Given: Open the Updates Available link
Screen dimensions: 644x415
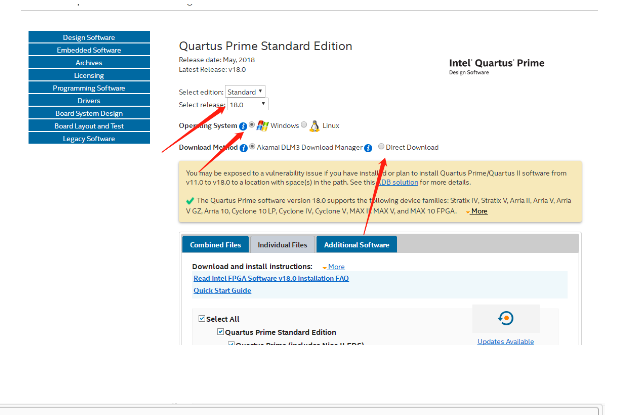Looking at the screenshot, I should click(x=506, y=341).
